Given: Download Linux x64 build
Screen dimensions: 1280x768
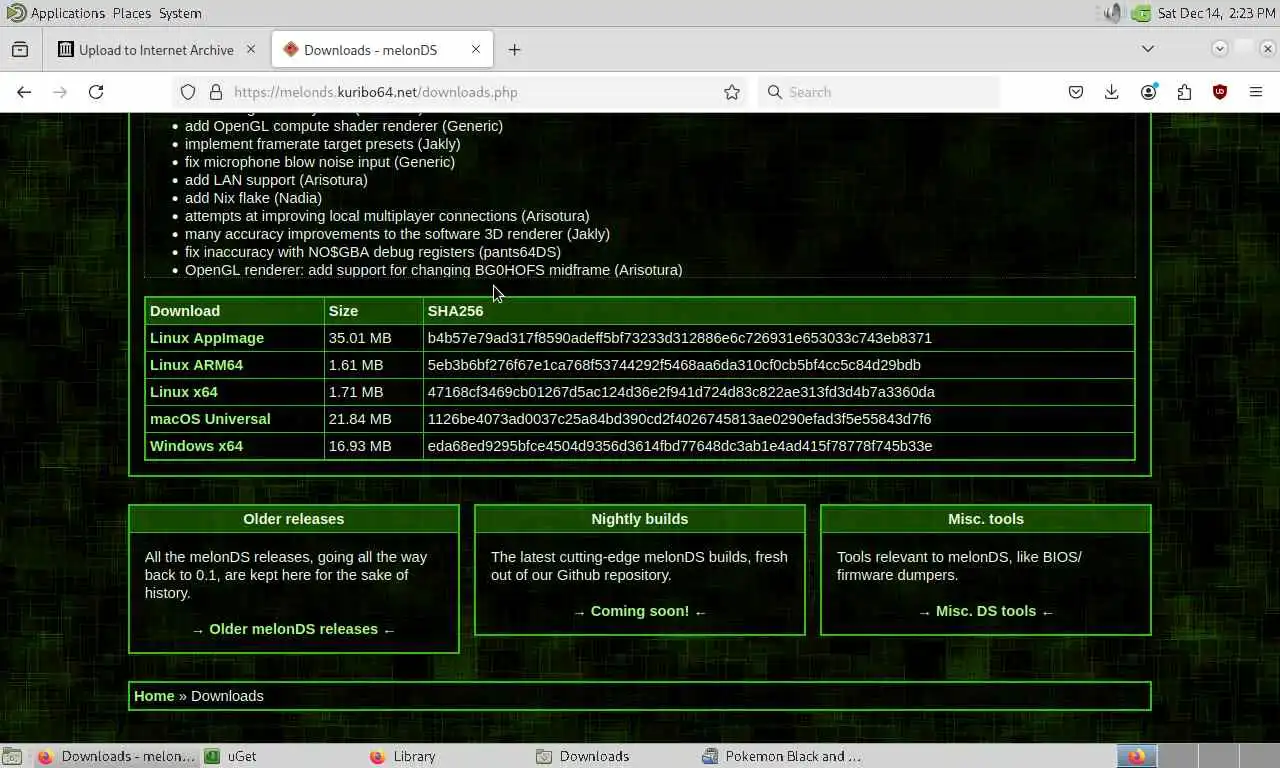Looking at the screenshot, I should click(x=184, y=392).
